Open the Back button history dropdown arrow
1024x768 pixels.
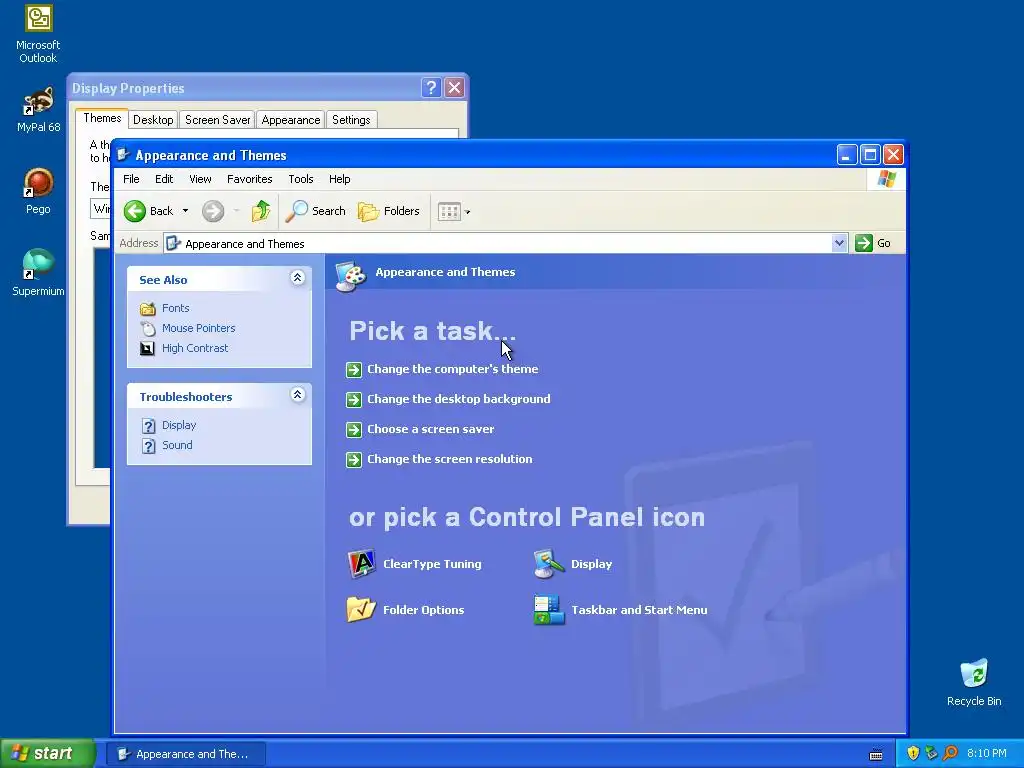pos(185,211)
